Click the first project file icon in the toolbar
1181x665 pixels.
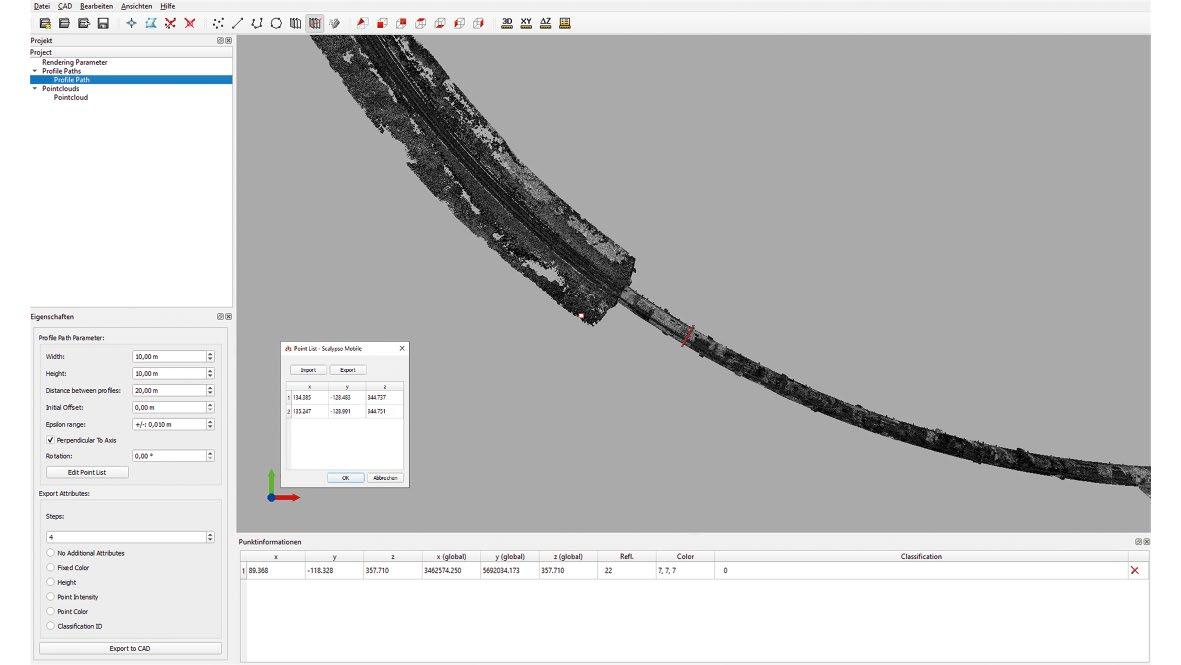pos(45,23)
